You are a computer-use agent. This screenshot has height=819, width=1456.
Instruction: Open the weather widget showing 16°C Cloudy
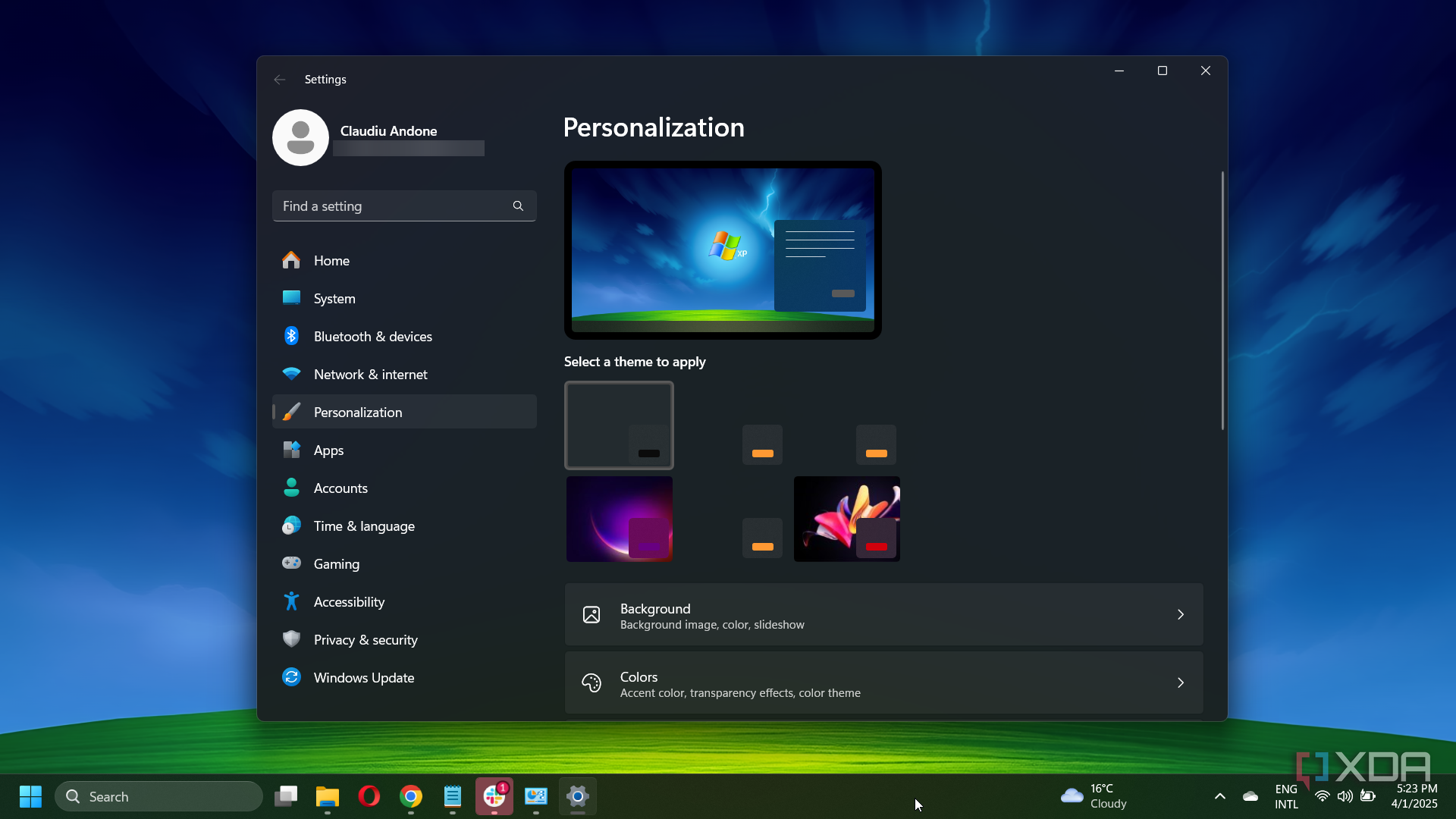point(1094,796)
